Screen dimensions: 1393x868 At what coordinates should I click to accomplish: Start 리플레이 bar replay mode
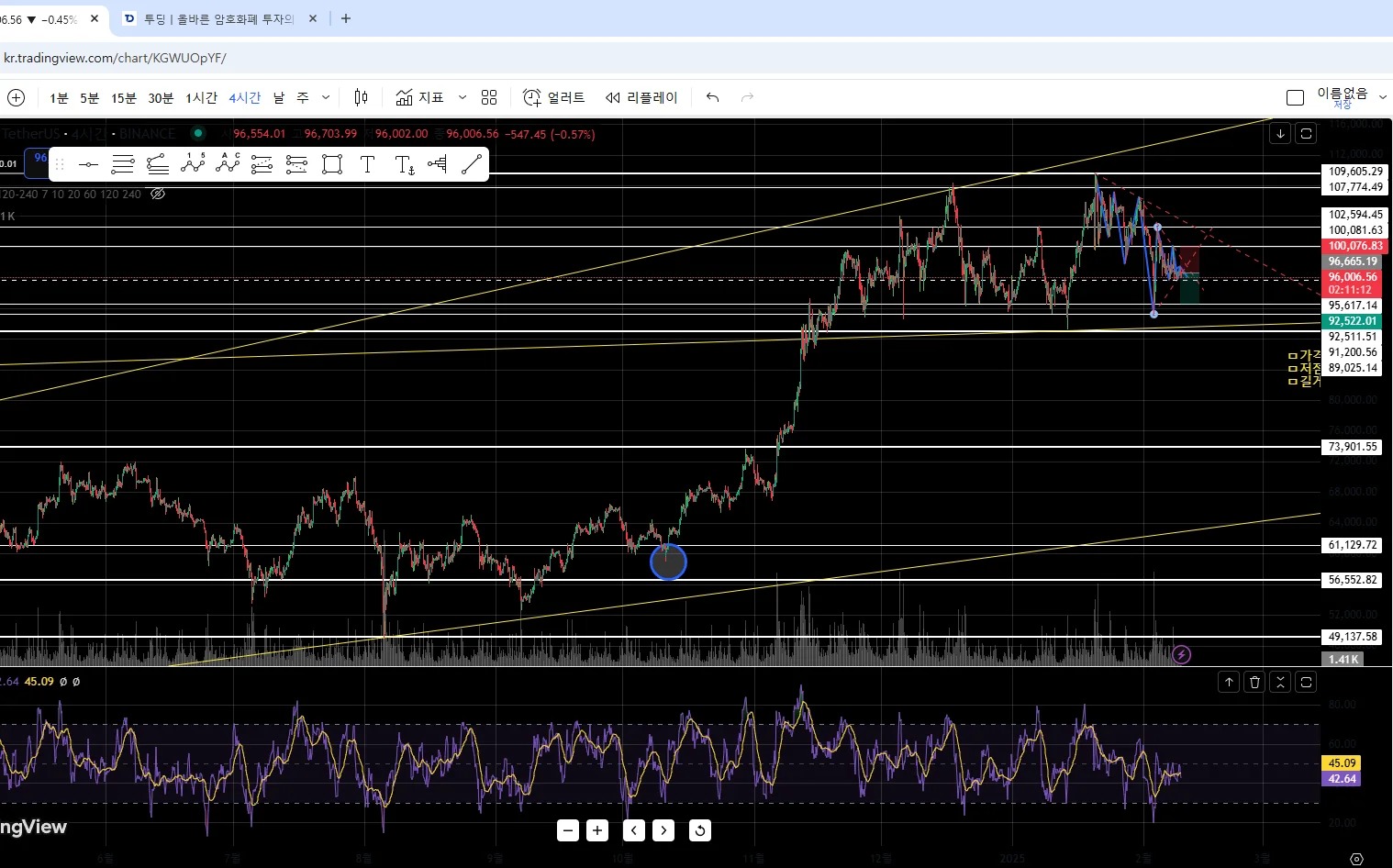pos(641,97)
